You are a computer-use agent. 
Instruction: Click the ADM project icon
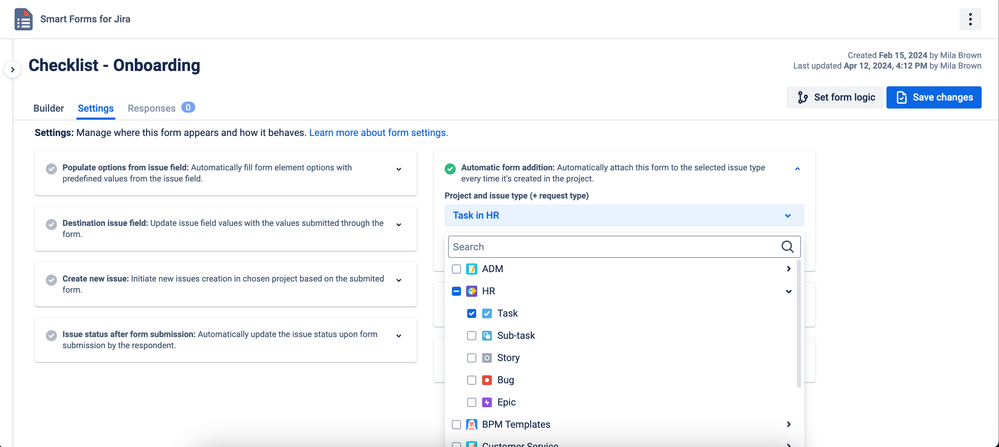[471, 269]
